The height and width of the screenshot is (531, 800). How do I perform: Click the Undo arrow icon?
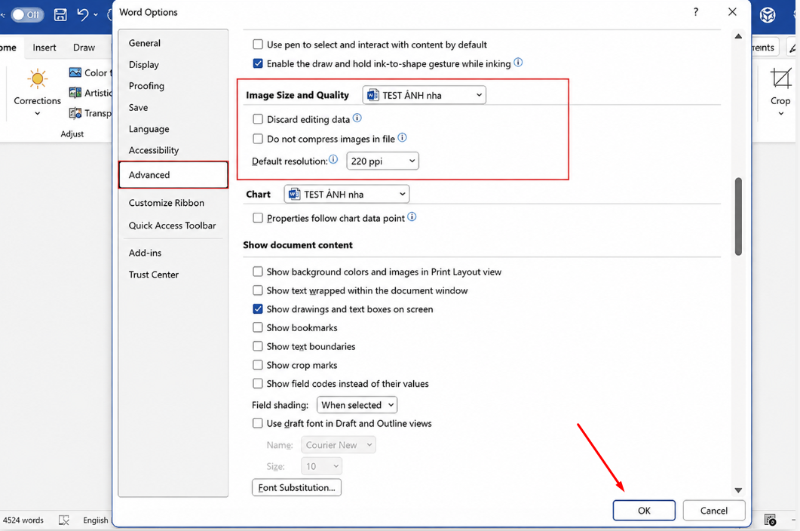[x=82, y=14]
